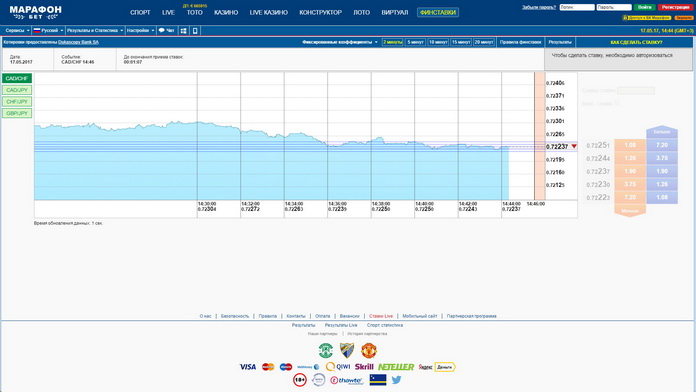Click the mobile phone version icon

click(195, 31)
